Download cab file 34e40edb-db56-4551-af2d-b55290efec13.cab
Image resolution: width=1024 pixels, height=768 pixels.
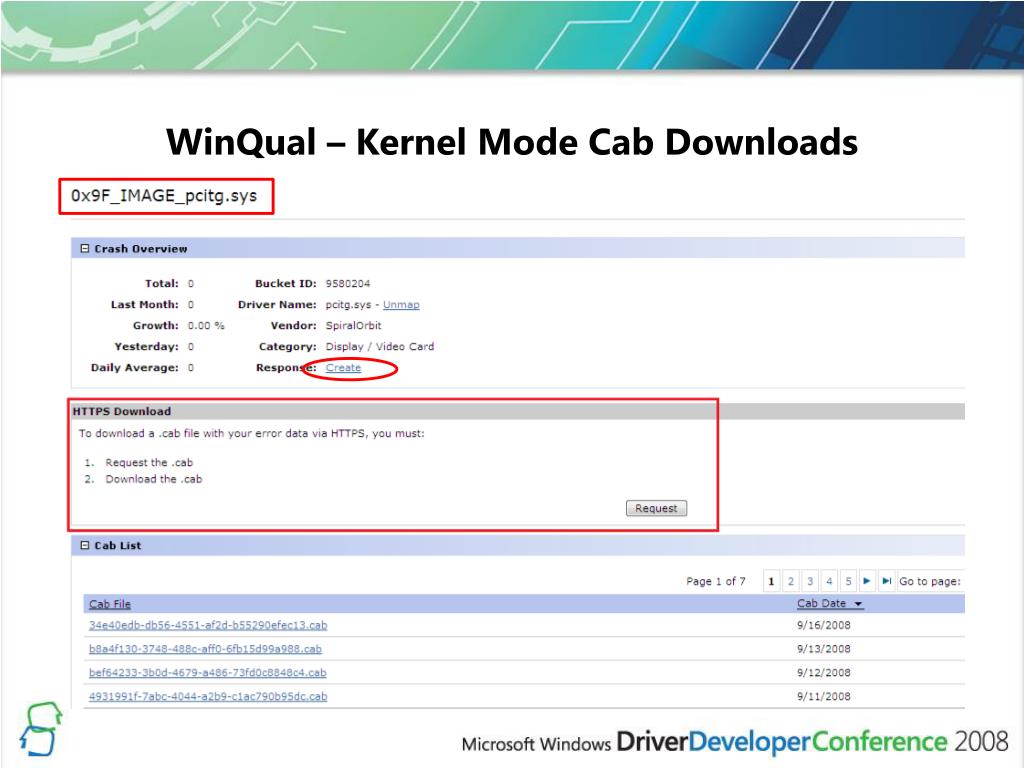tap(208, 625)
